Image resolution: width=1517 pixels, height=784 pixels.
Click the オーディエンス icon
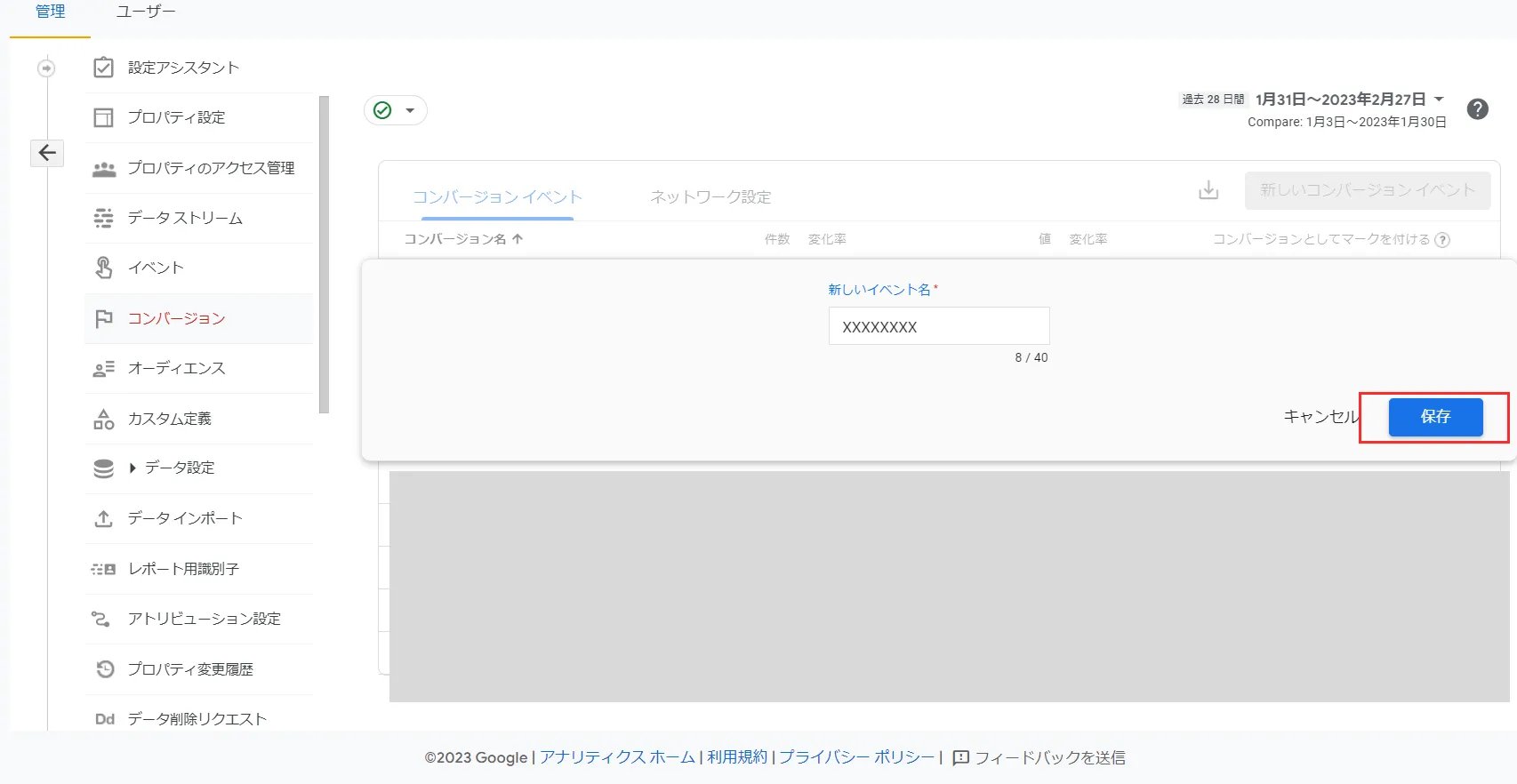point(103,368)
